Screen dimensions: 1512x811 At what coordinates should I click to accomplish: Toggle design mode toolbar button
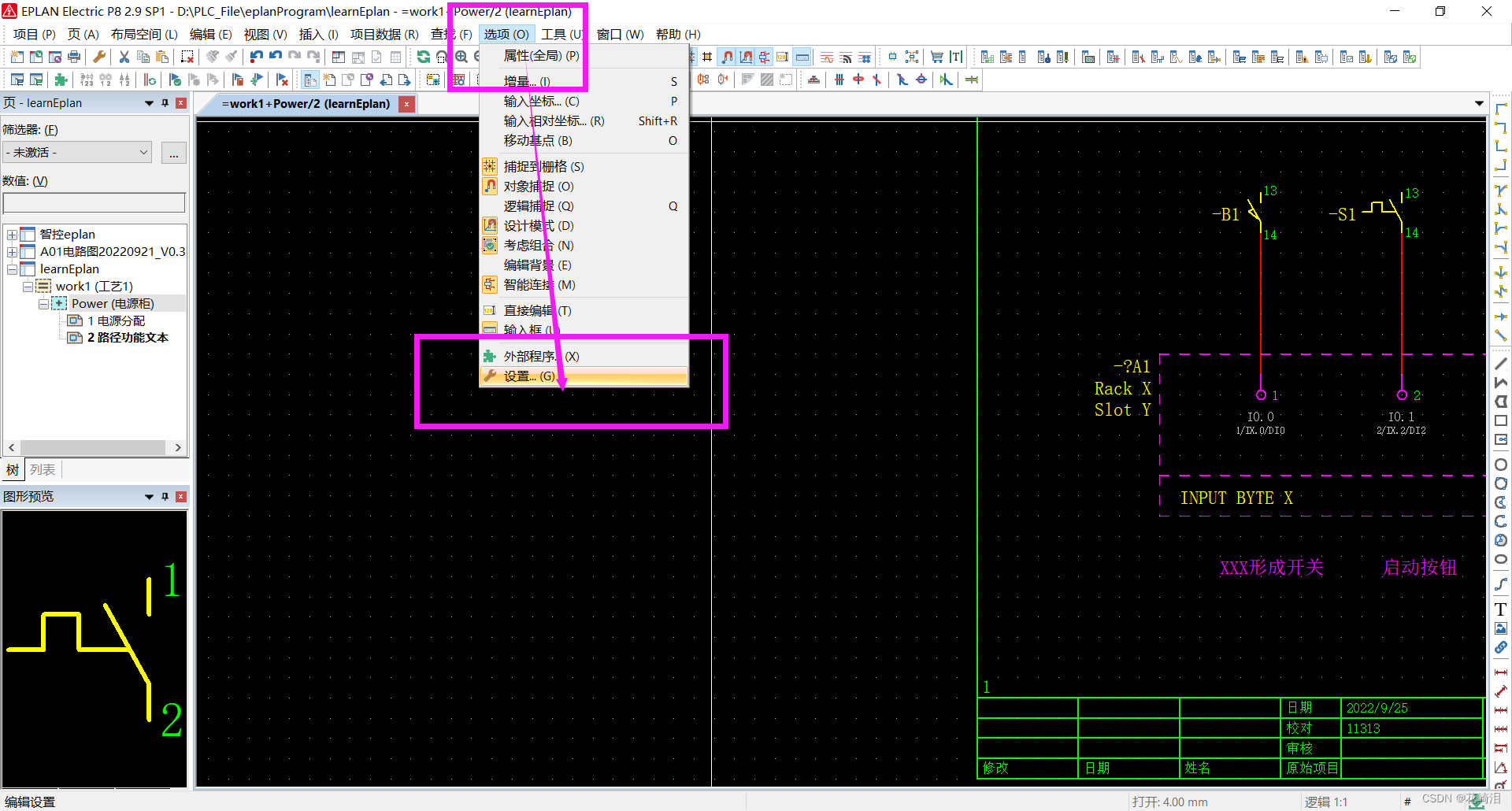coord(746,57)
